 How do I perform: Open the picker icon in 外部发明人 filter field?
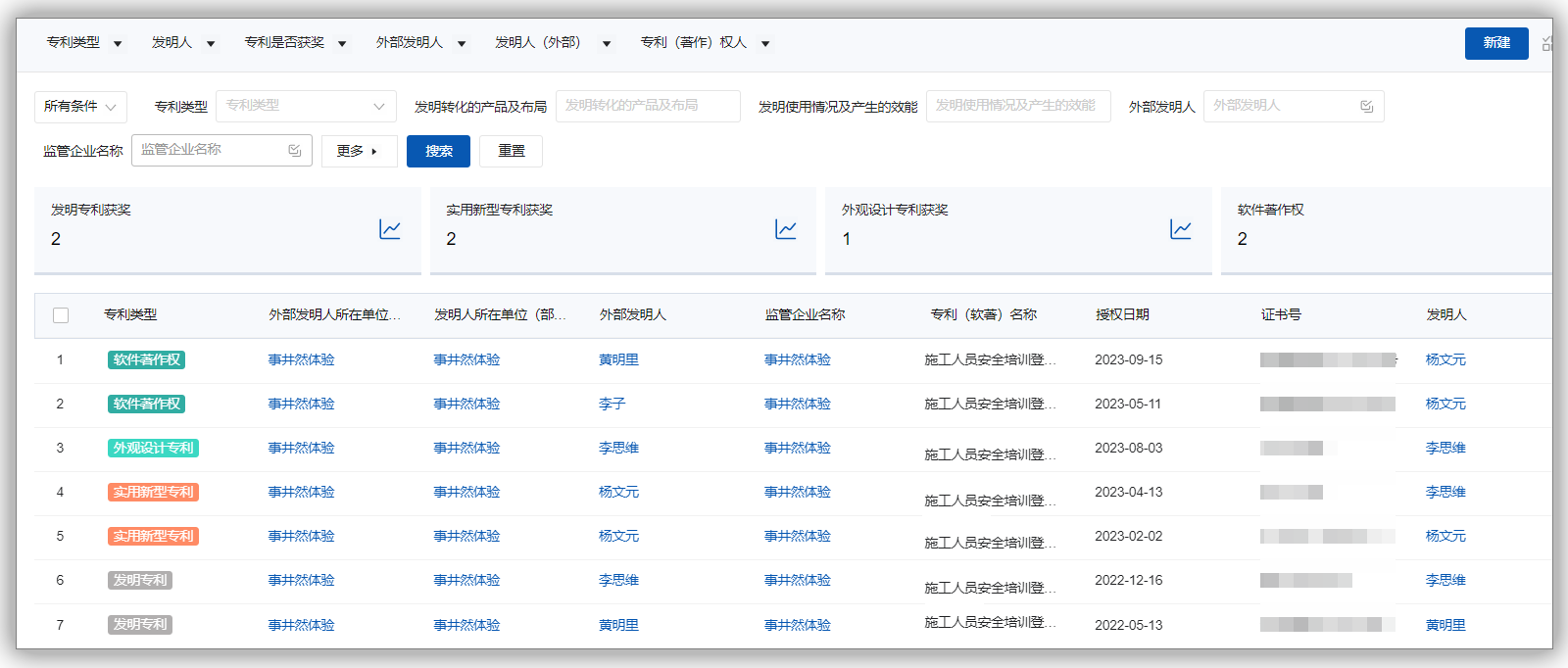1367,106
